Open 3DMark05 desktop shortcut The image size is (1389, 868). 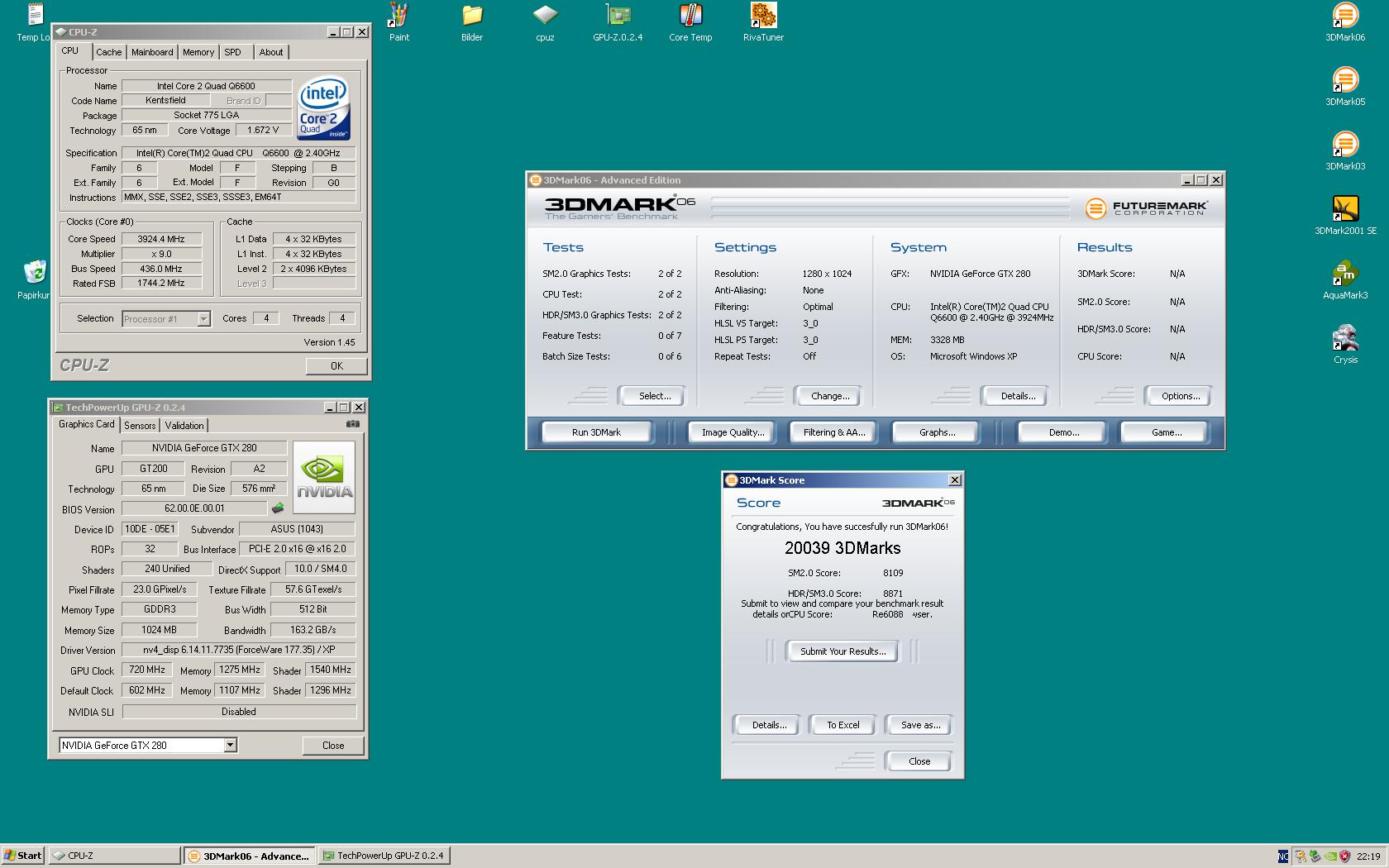click(1345, 86)
